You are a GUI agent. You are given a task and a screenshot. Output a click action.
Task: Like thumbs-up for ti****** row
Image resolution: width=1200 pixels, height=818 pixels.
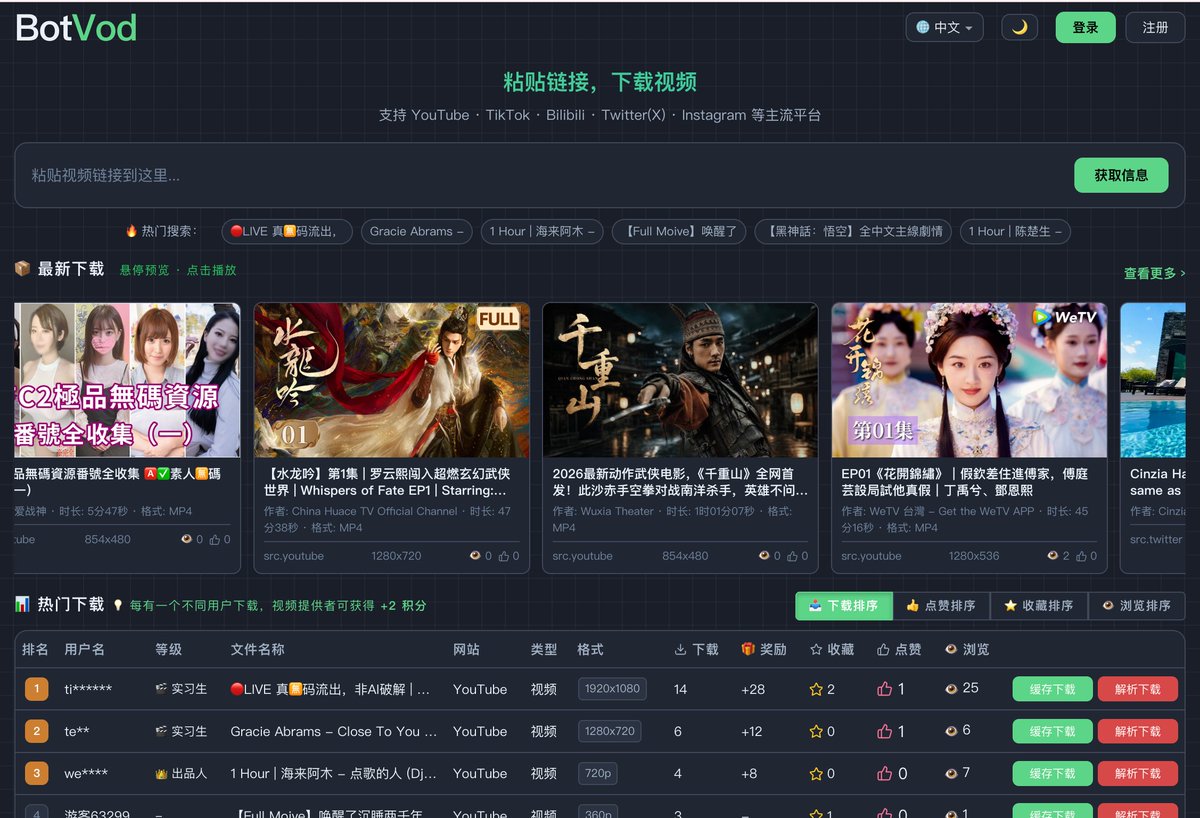click(884, 688)
